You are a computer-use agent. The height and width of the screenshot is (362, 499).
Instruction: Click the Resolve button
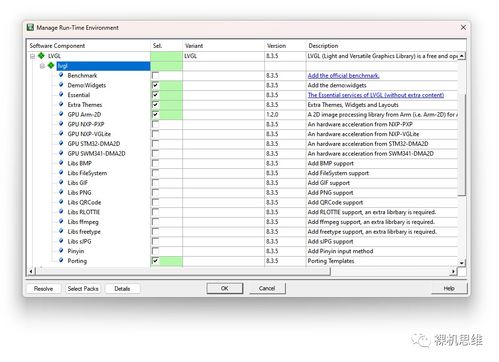point(43,289)
